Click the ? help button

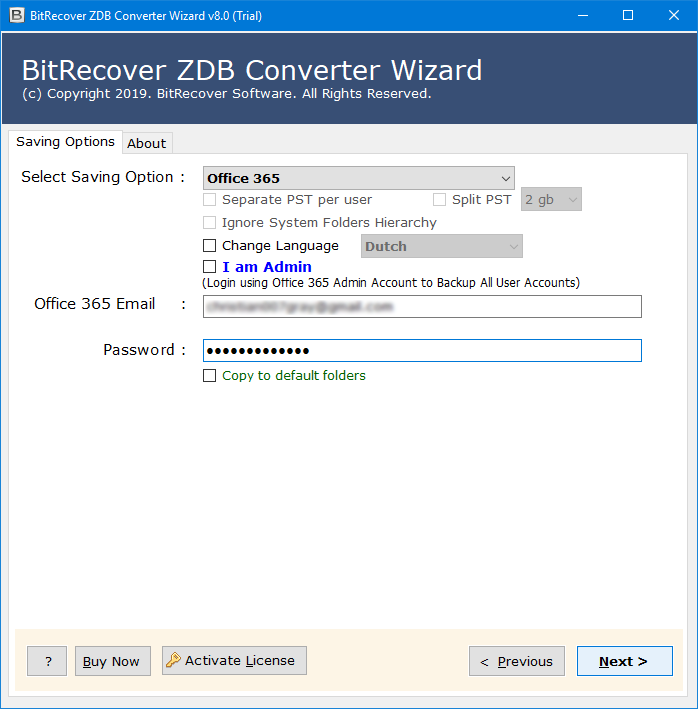point(47,661)
